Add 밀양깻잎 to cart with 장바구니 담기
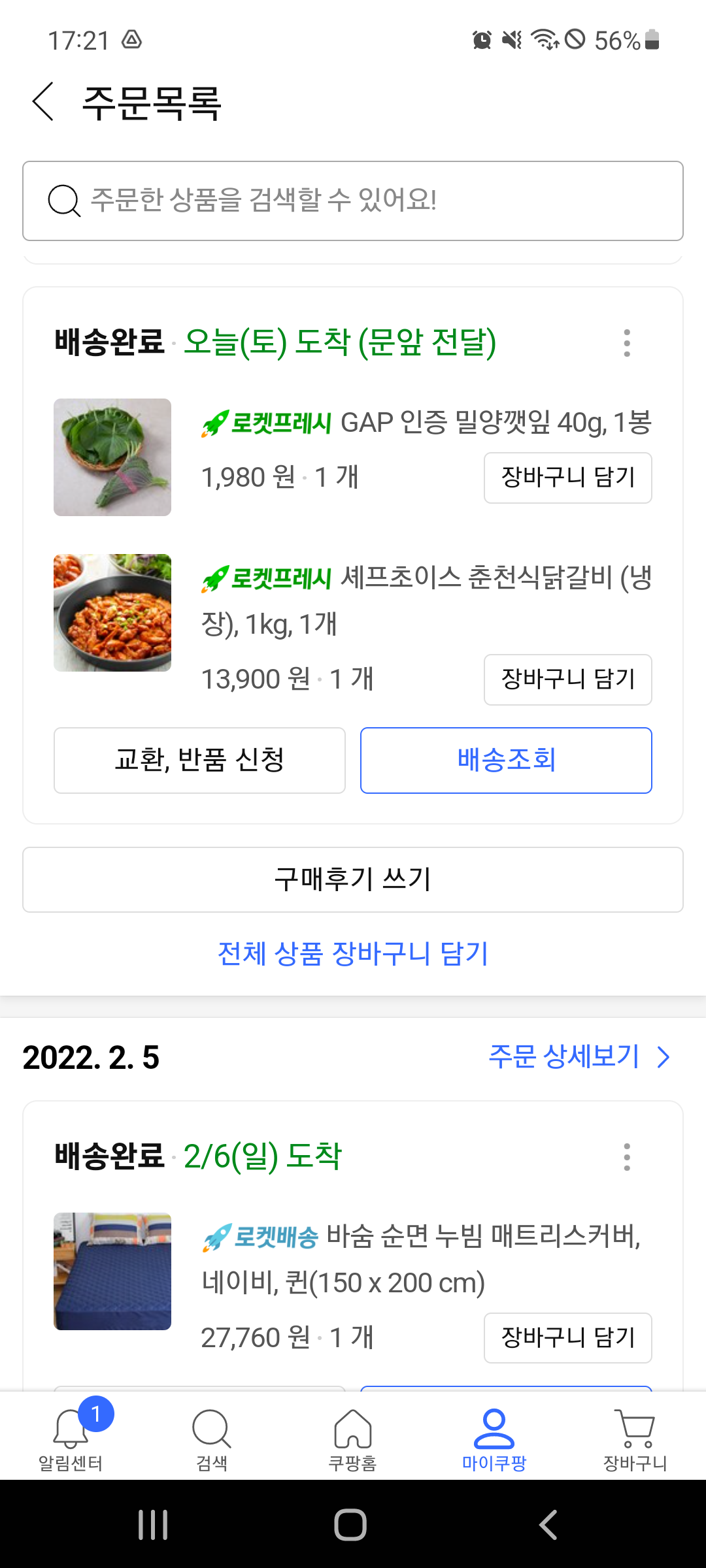The image size is (706, 1568). (567, 478)
